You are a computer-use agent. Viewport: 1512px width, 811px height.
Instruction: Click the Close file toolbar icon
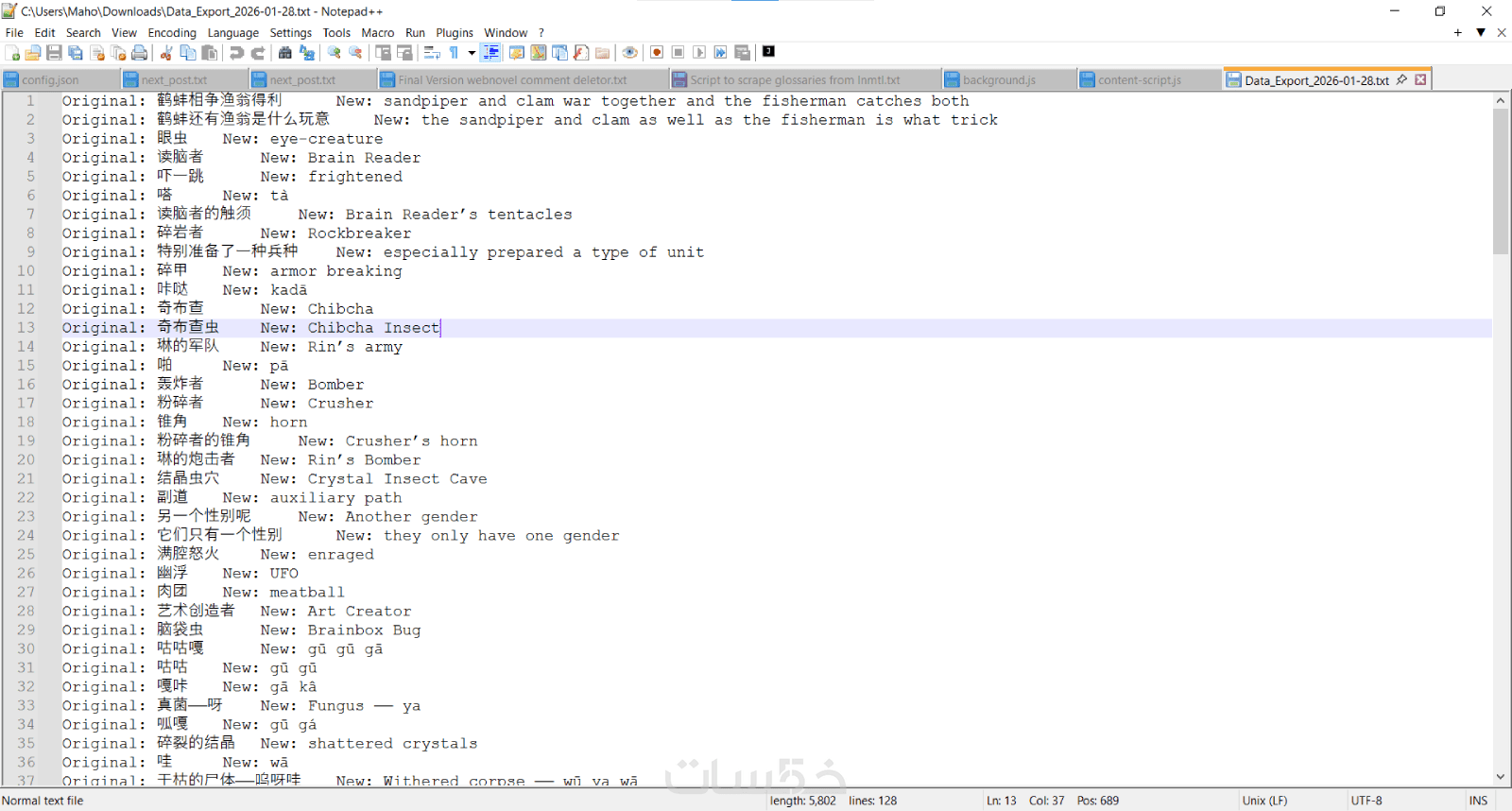pyautogui.click(x=97, y=53)
